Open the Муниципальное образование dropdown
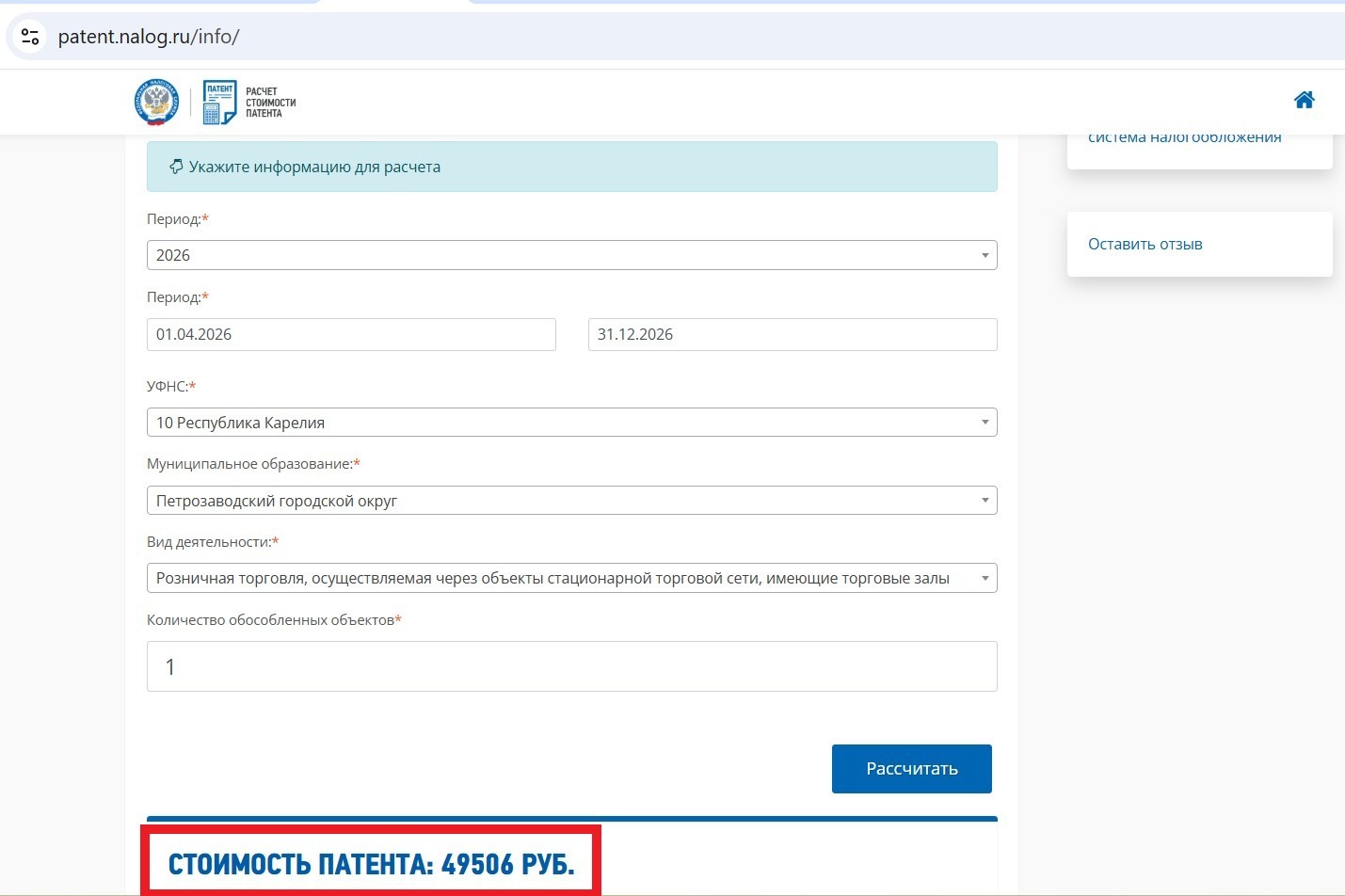The image size is (1345, 896). coord(571,501)
